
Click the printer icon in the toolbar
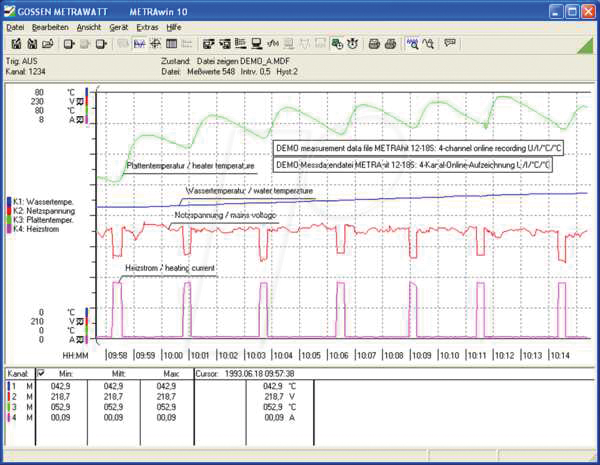pyautogui.click(x=372, y=44)
